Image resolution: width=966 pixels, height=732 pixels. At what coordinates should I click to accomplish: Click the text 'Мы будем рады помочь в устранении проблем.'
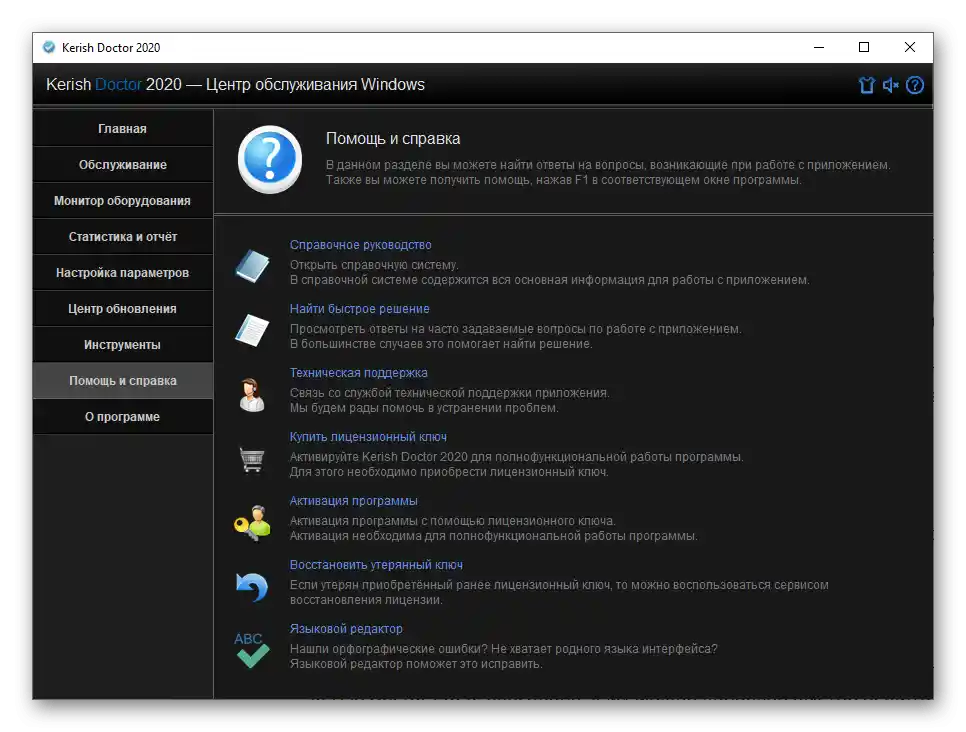tap(424, 408)
